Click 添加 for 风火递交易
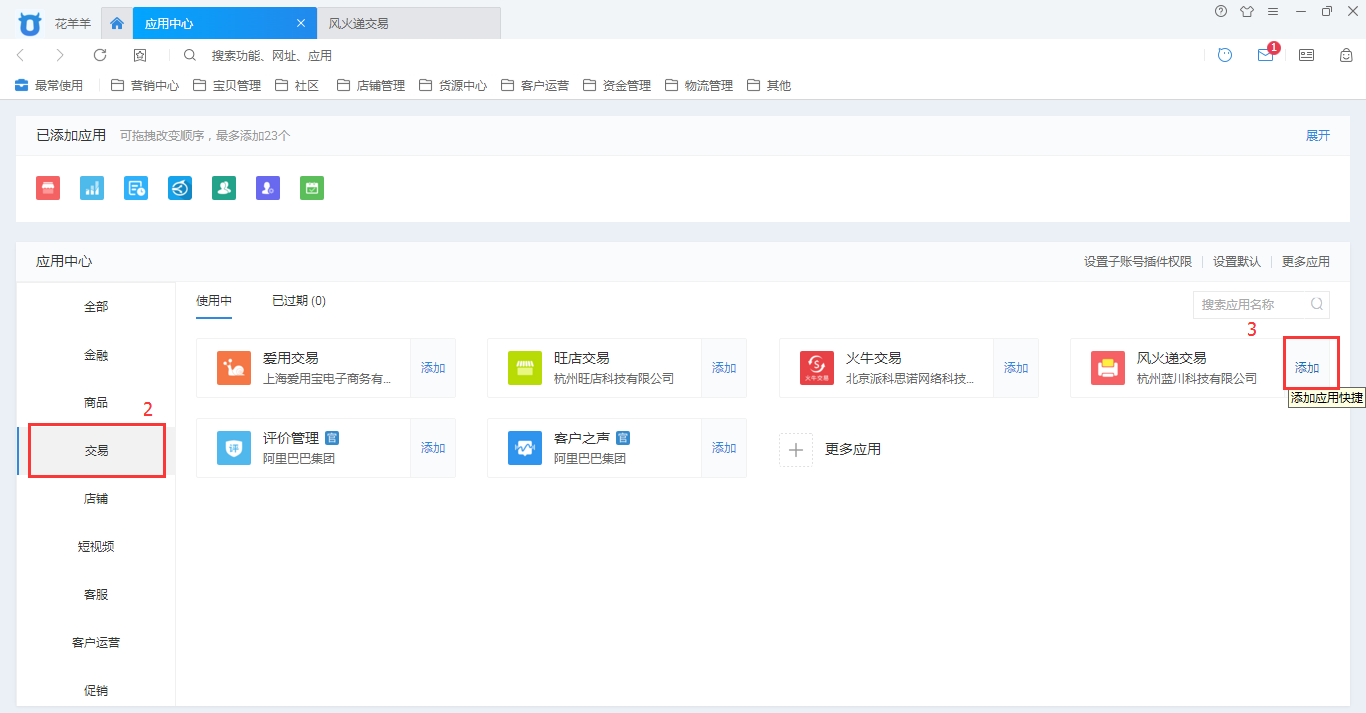Viewport: 1366px width, 713px height. (1307, 368)
